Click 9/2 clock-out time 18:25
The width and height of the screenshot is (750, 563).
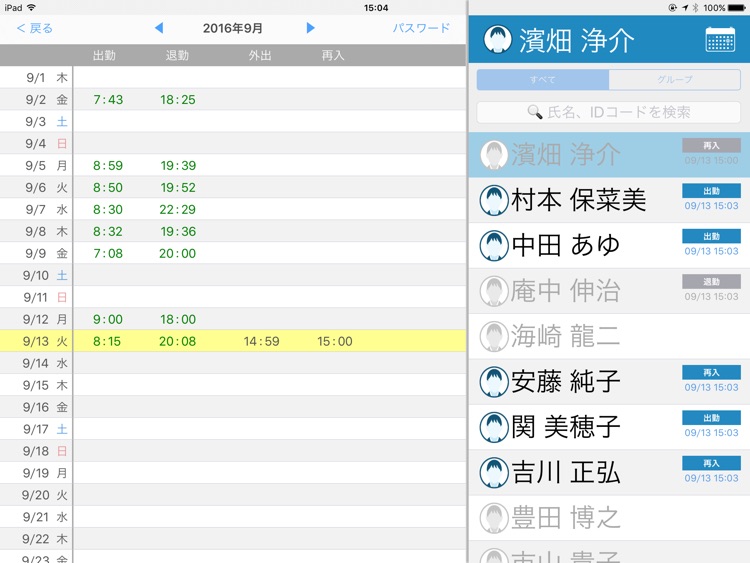[x=177, y=99]
